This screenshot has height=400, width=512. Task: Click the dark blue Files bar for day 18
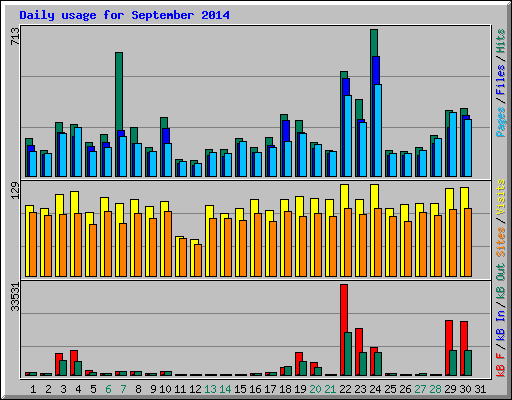pos(286,131)
